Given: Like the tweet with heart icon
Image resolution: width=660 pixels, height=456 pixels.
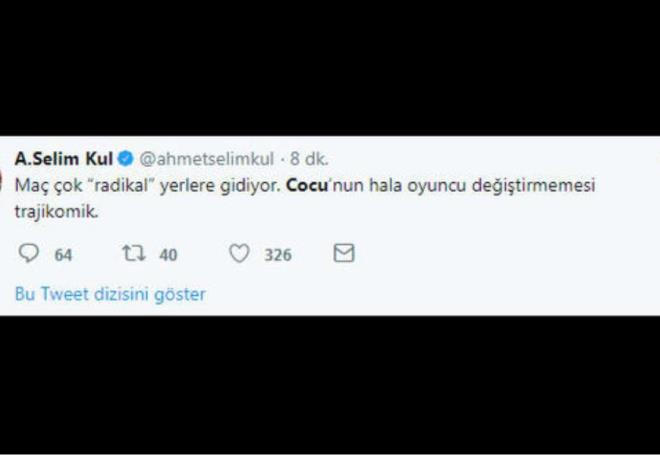Looking at the screenshot, I should 238,254.
